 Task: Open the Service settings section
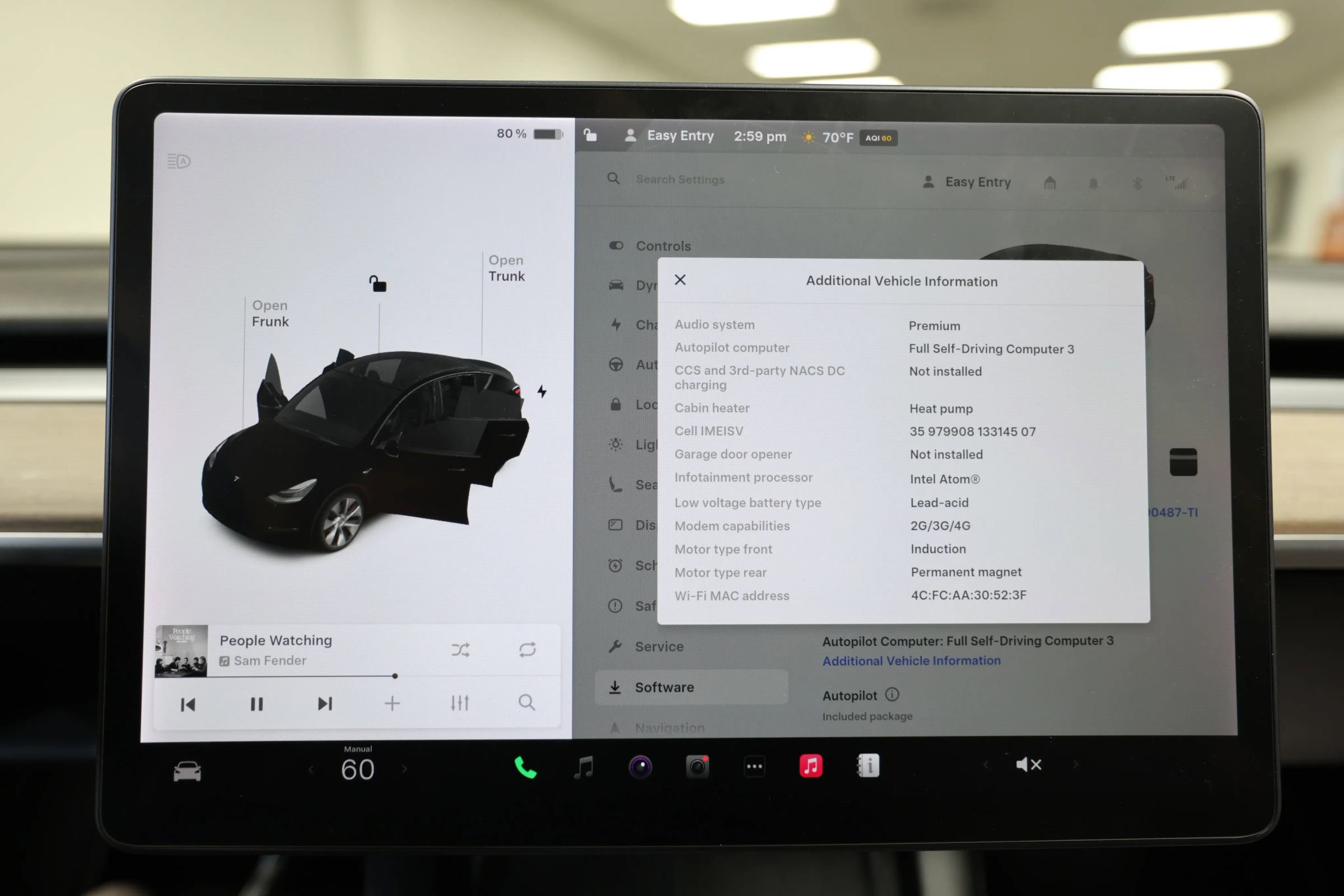(659, 646)
